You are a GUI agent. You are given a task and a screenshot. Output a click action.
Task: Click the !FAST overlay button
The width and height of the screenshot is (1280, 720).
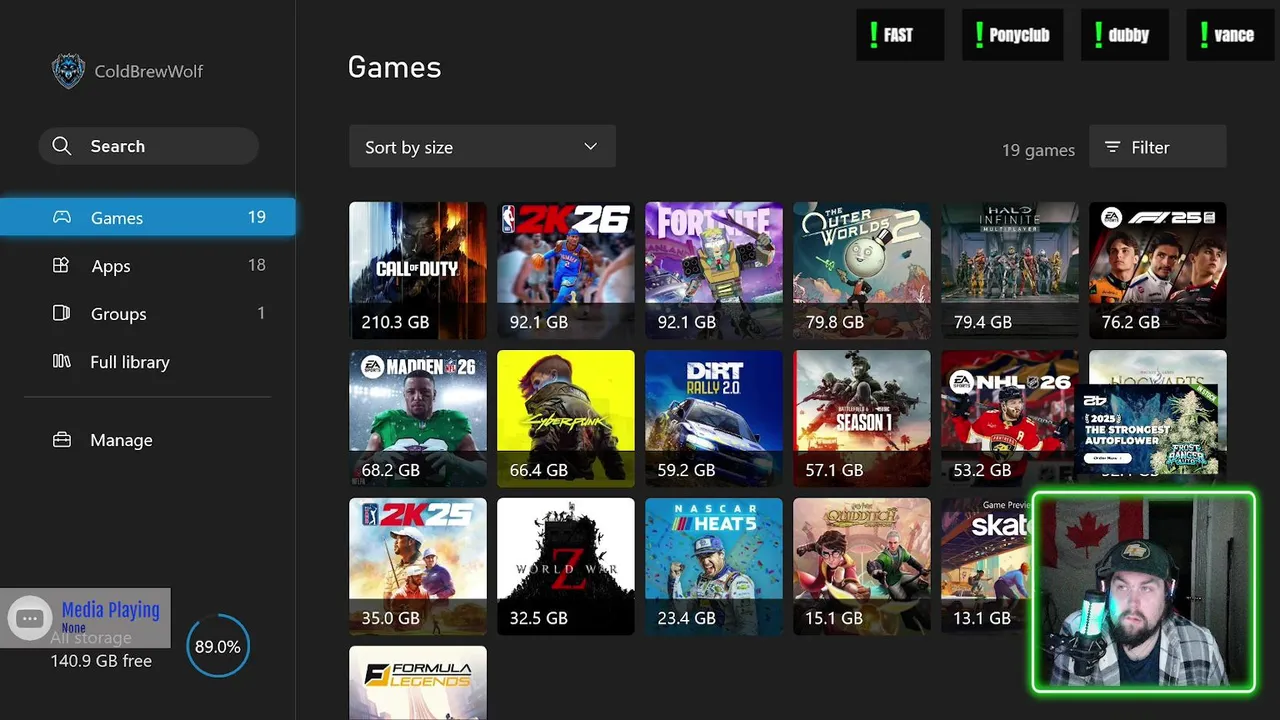[900, 35]
